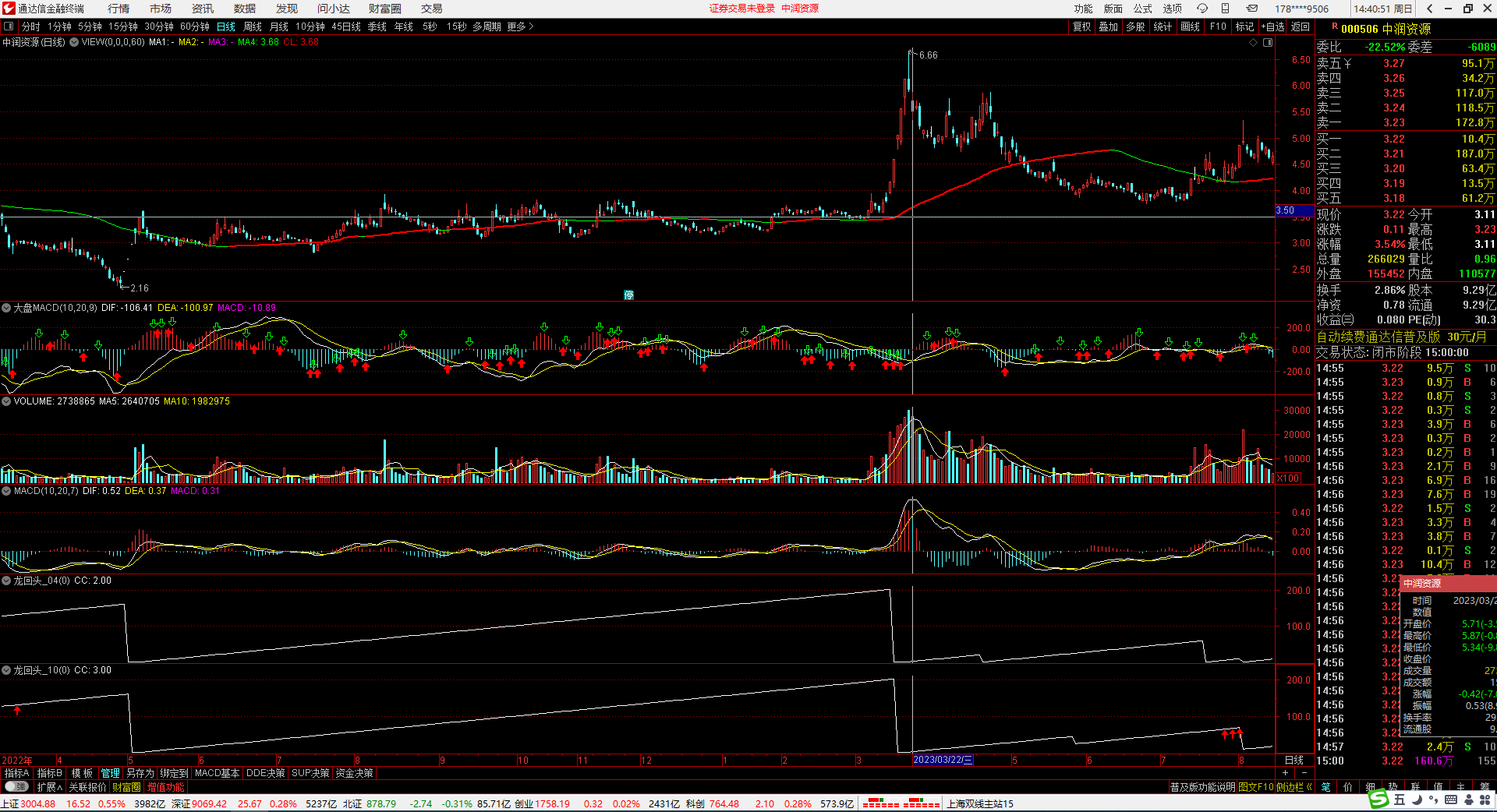Image resolution: width=1497 pixels, height=812 pixels.
Task: Select the MACD基本 template tab
Action: (x=218, y=773)
